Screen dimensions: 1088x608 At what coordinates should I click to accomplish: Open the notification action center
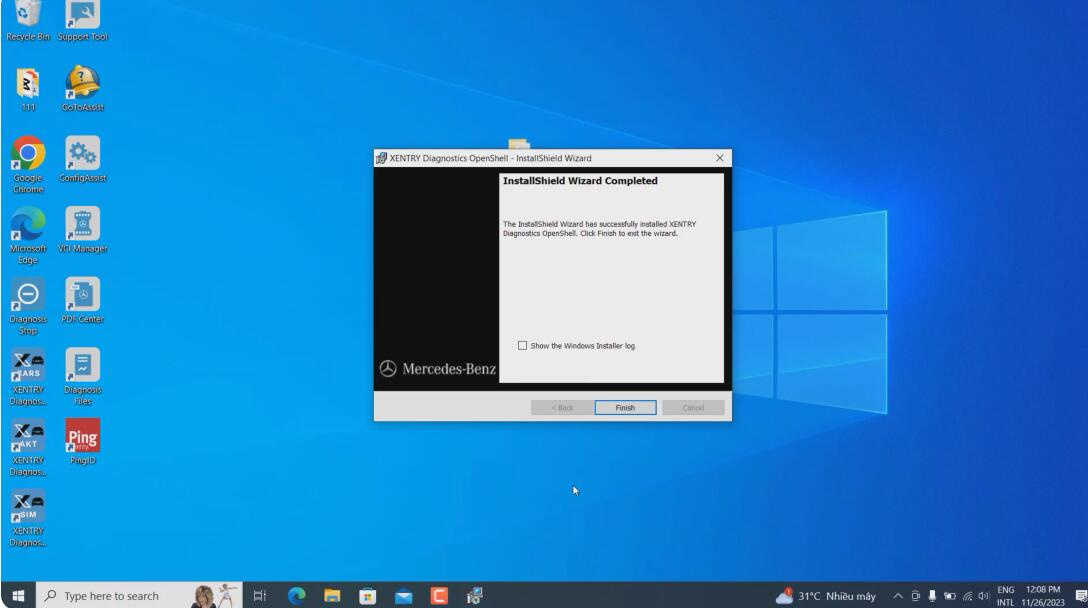1080,596
